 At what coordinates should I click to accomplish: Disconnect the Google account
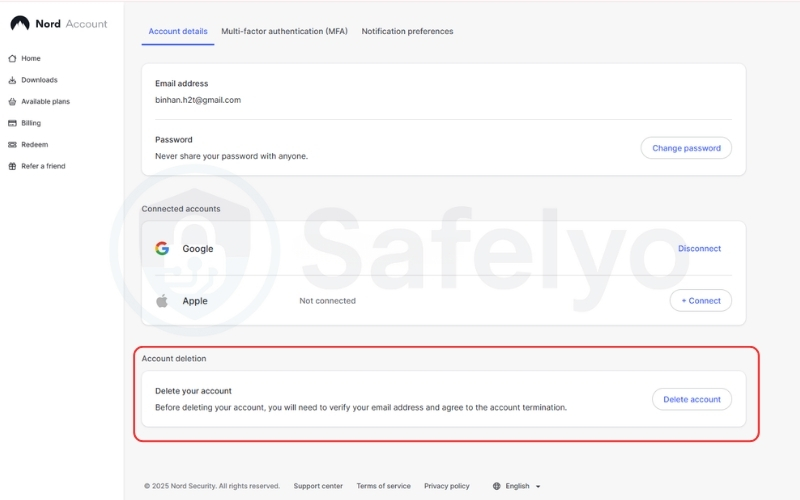pos(699,249)
